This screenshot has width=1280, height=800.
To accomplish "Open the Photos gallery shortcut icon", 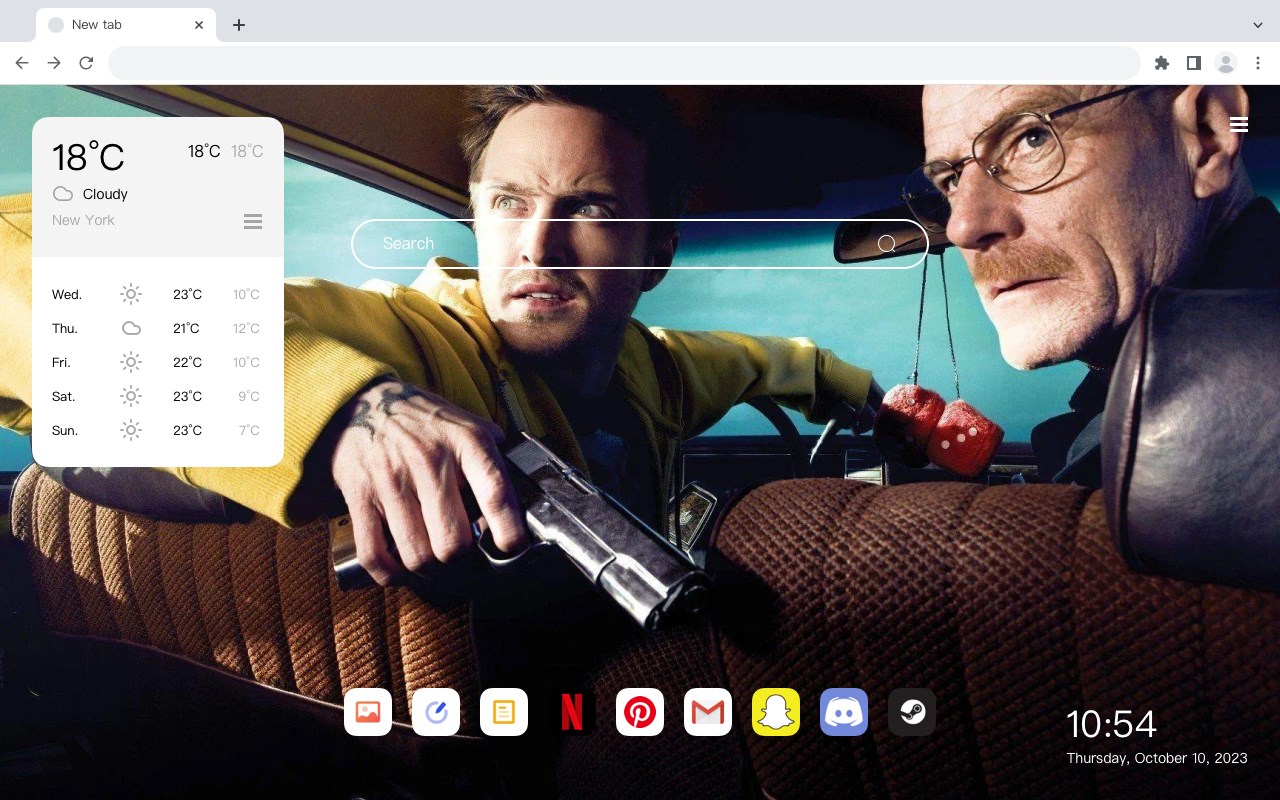I will click(368, 712).
